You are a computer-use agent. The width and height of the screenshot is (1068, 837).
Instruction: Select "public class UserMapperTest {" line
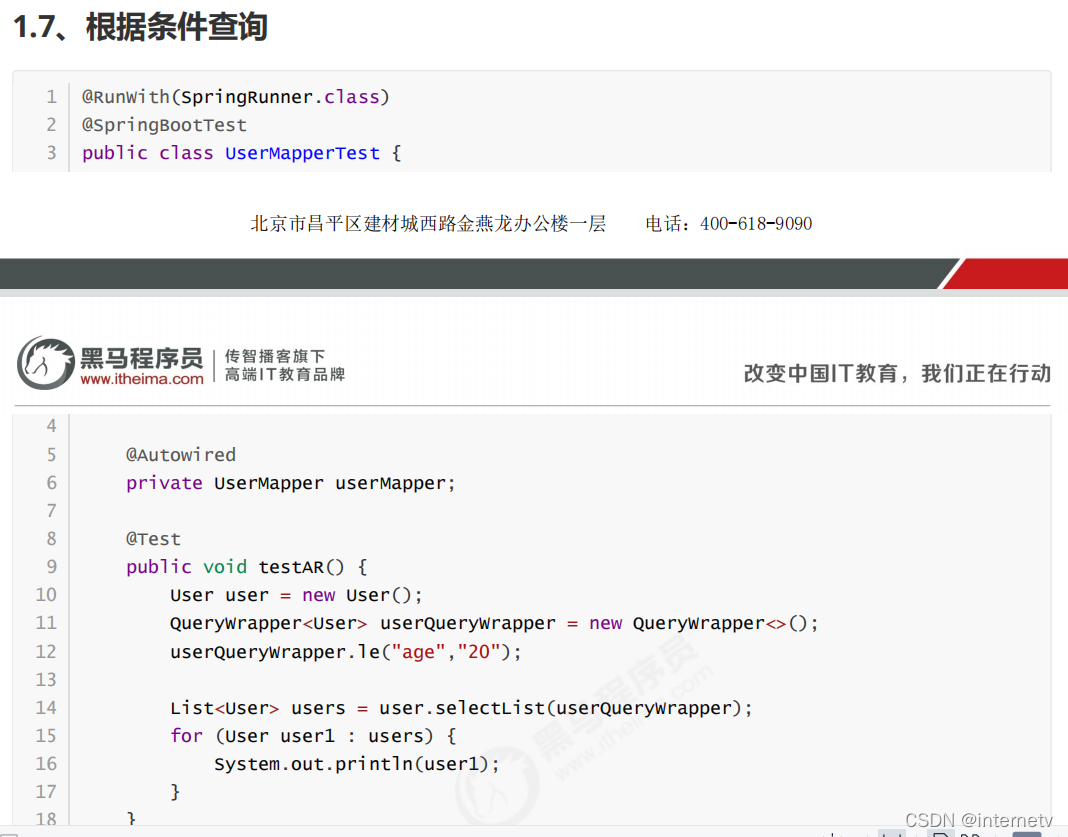click(x=242, y=153)
